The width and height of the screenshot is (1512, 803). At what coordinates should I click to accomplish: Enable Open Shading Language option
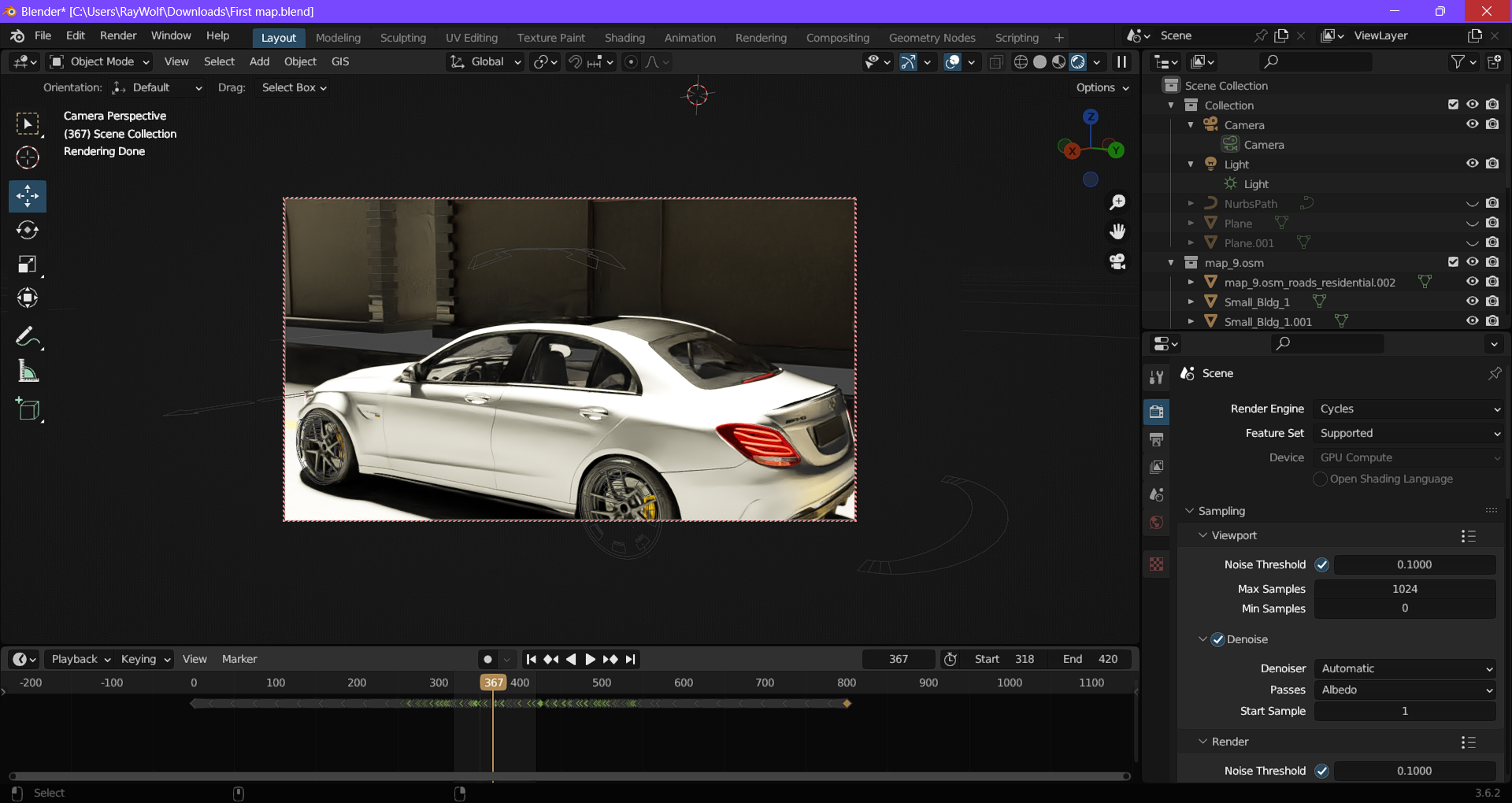click(1321, 479)
